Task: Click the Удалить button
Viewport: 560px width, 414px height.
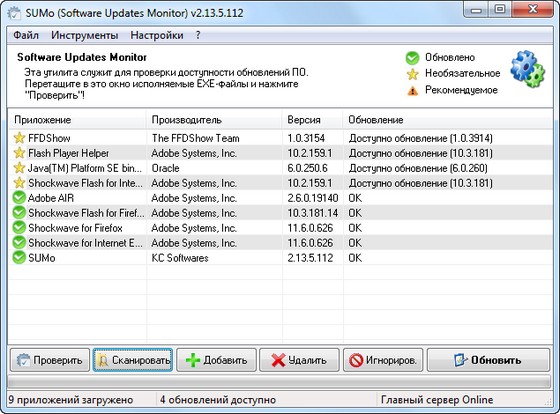Action: point(299,360)
